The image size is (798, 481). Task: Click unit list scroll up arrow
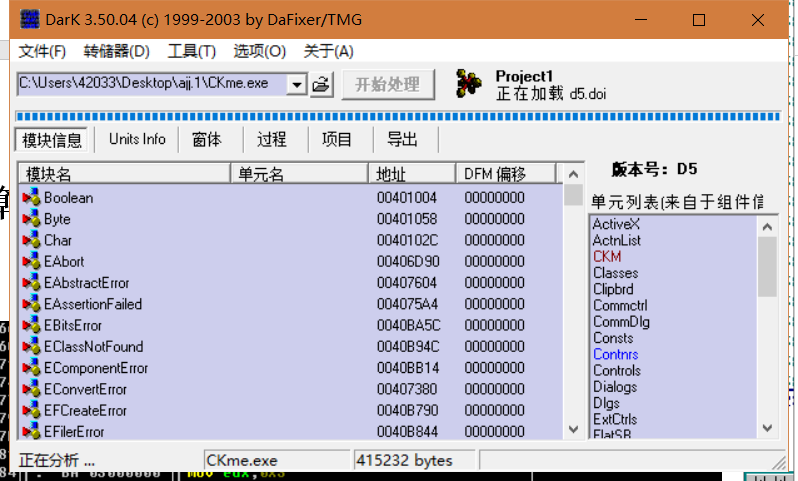point(767,227)
